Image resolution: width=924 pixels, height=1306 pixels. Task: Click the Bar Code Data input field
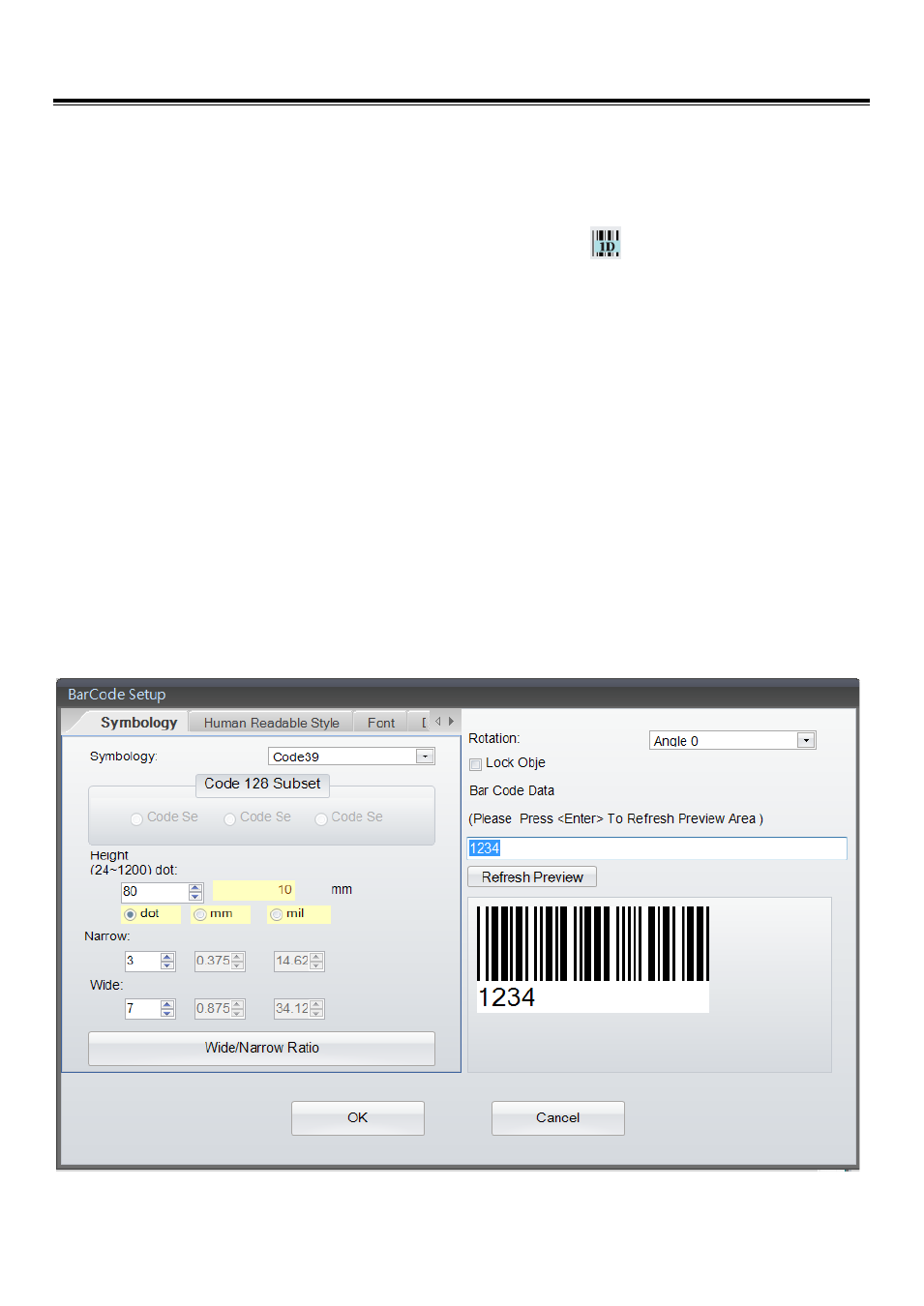pyautogui.click(x=657, y=848)
